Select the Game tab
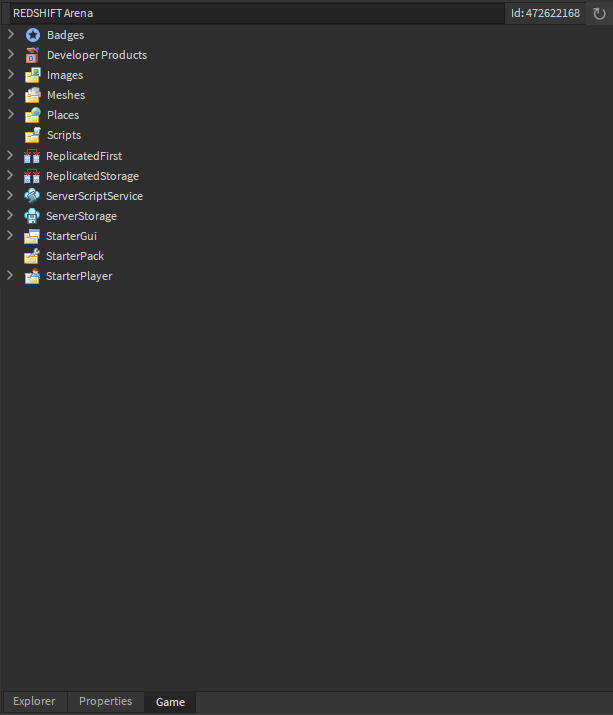Viewport: 613px width, 715px height. click(x=171, y=702)
